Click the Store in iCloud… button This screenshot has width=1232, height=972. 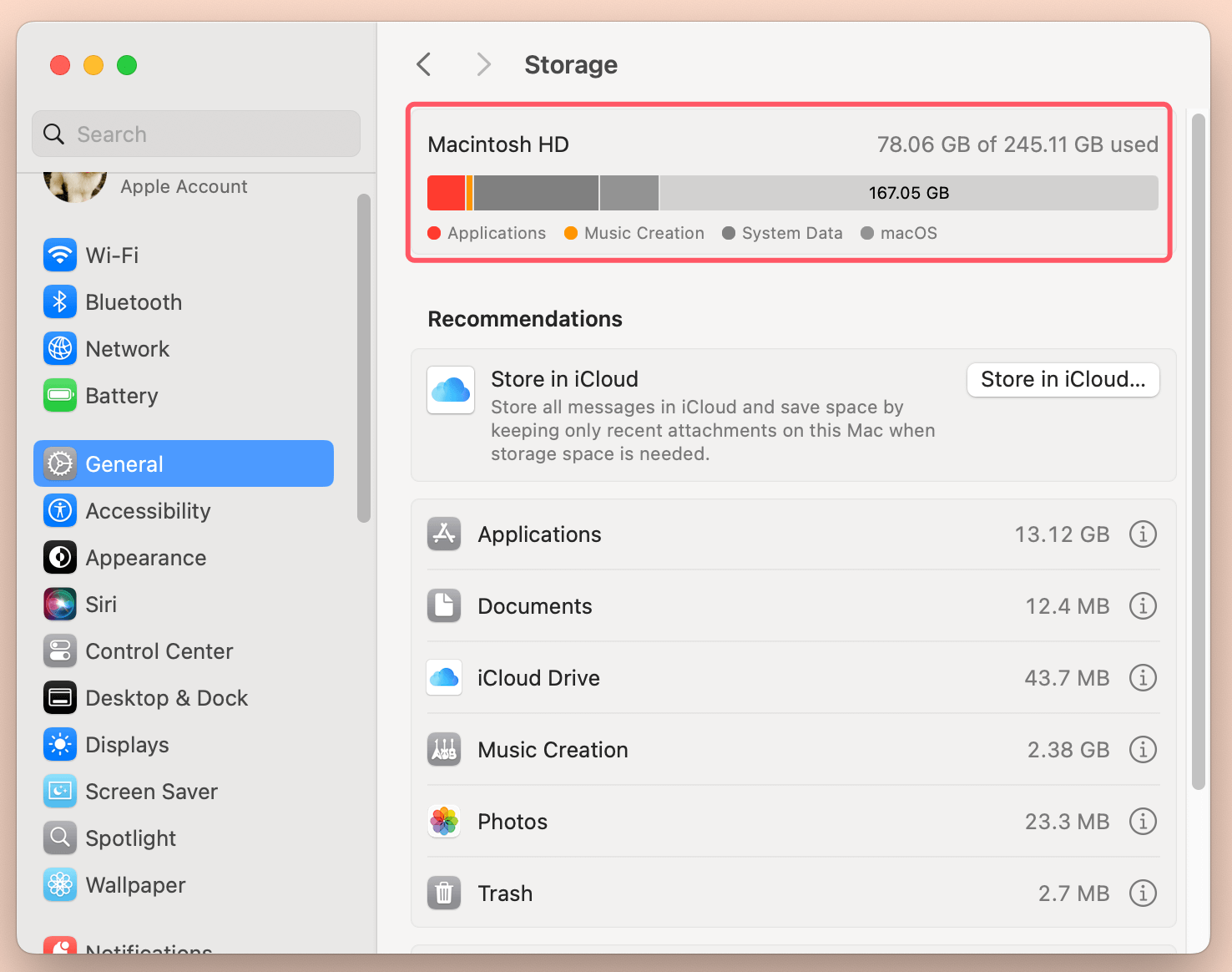click(1063, 380)
